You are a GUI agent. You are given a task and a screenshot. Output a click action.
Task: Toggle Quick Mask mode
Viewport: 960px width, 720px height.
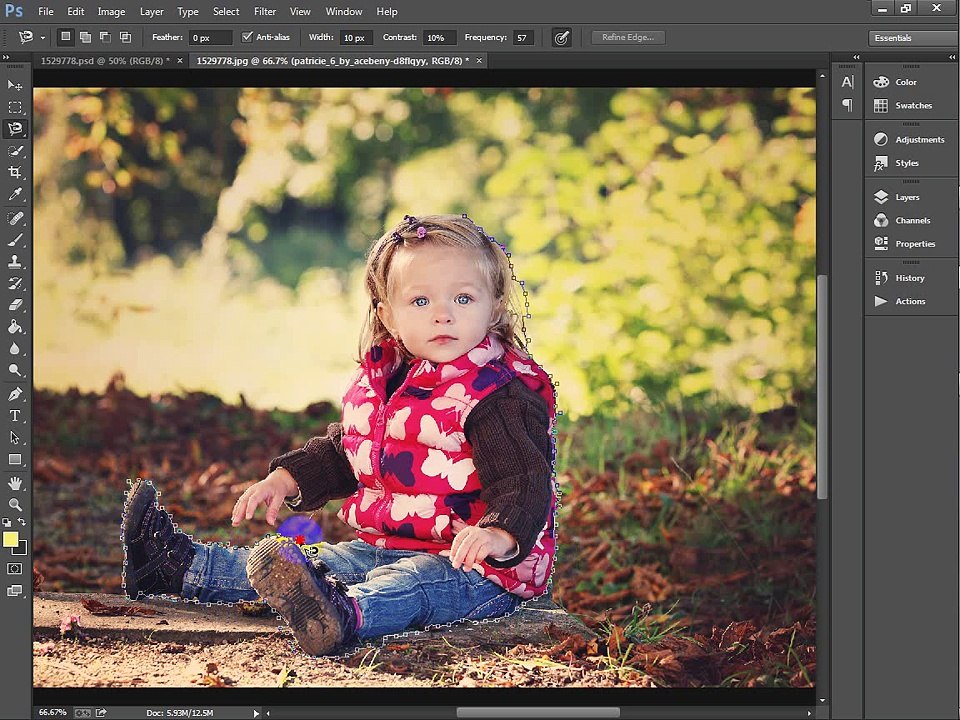click(x=15, y=569)
